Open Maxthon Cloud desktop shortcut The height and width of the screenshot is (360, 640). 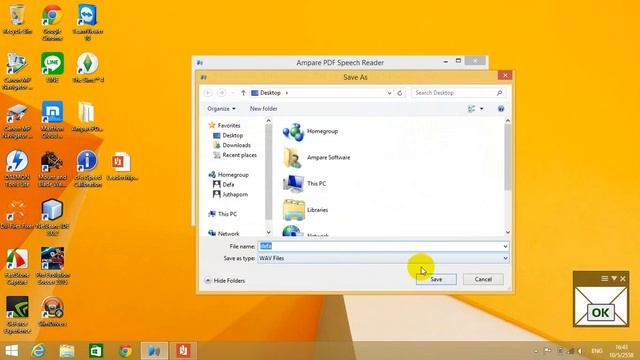point(52,120)
